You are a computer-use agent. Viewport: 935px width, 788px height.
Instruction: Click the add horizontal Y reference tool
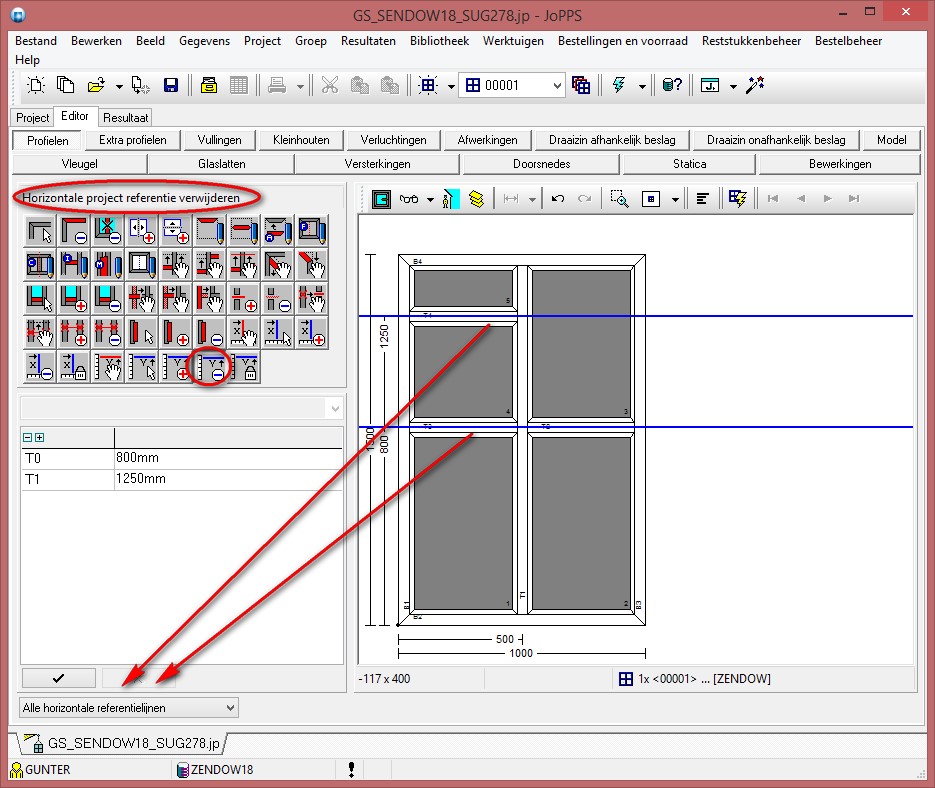[176, 366]
